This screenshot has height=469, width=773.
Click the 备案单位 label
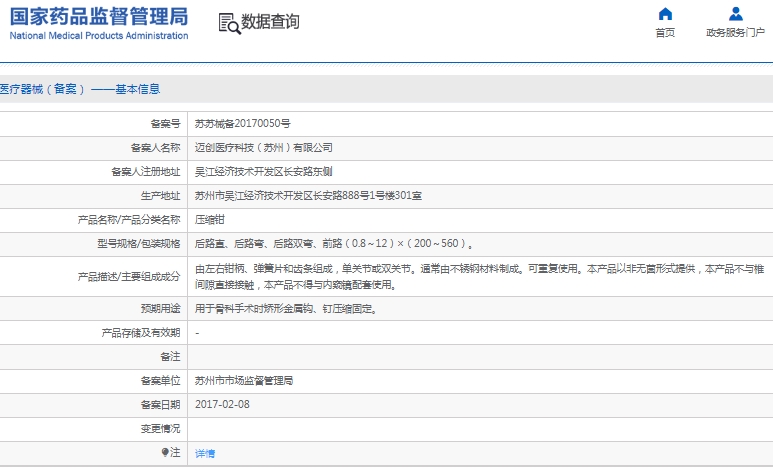(x=161, y=381)
